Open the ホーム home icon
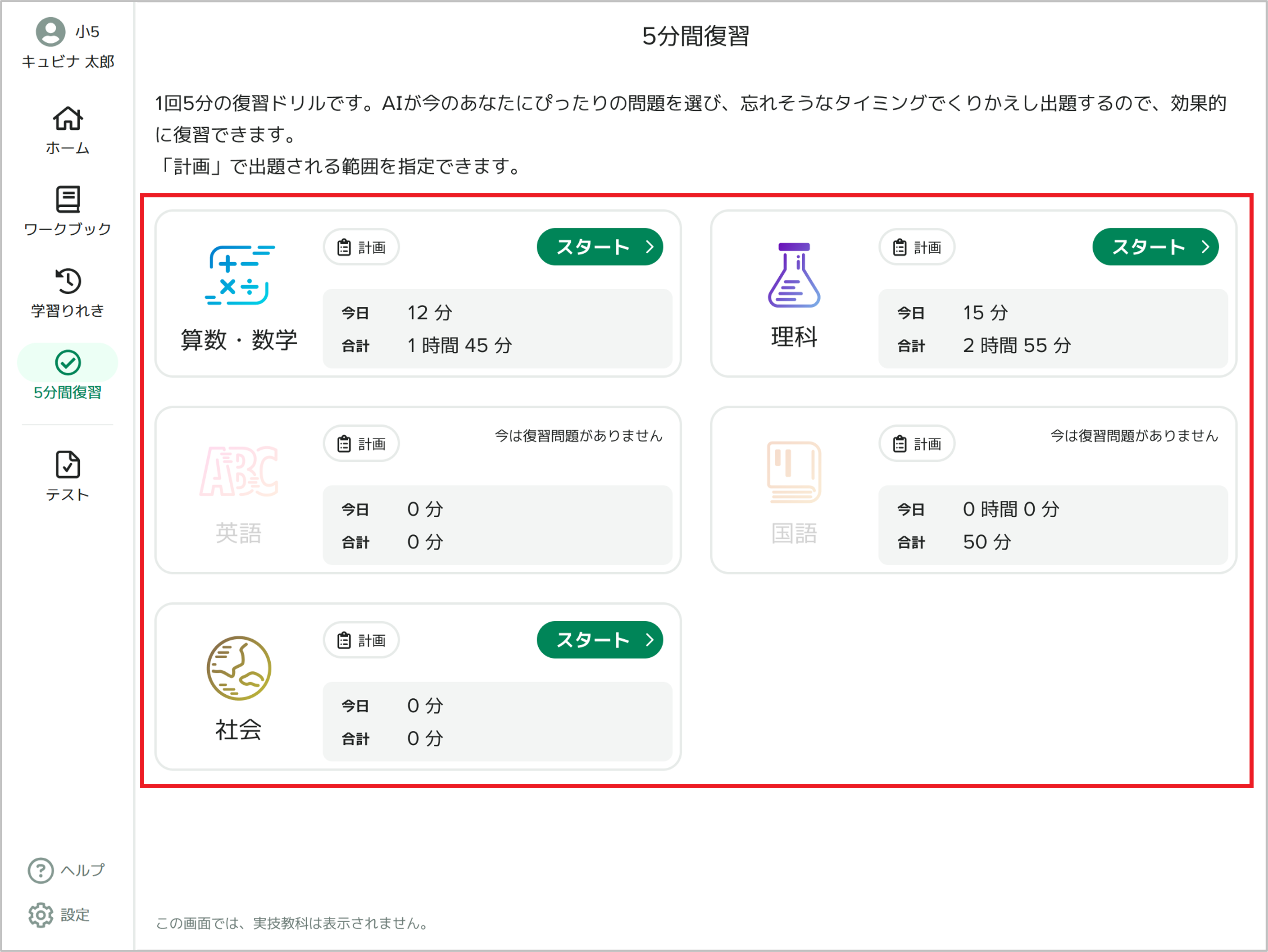 tap(68, 118)
